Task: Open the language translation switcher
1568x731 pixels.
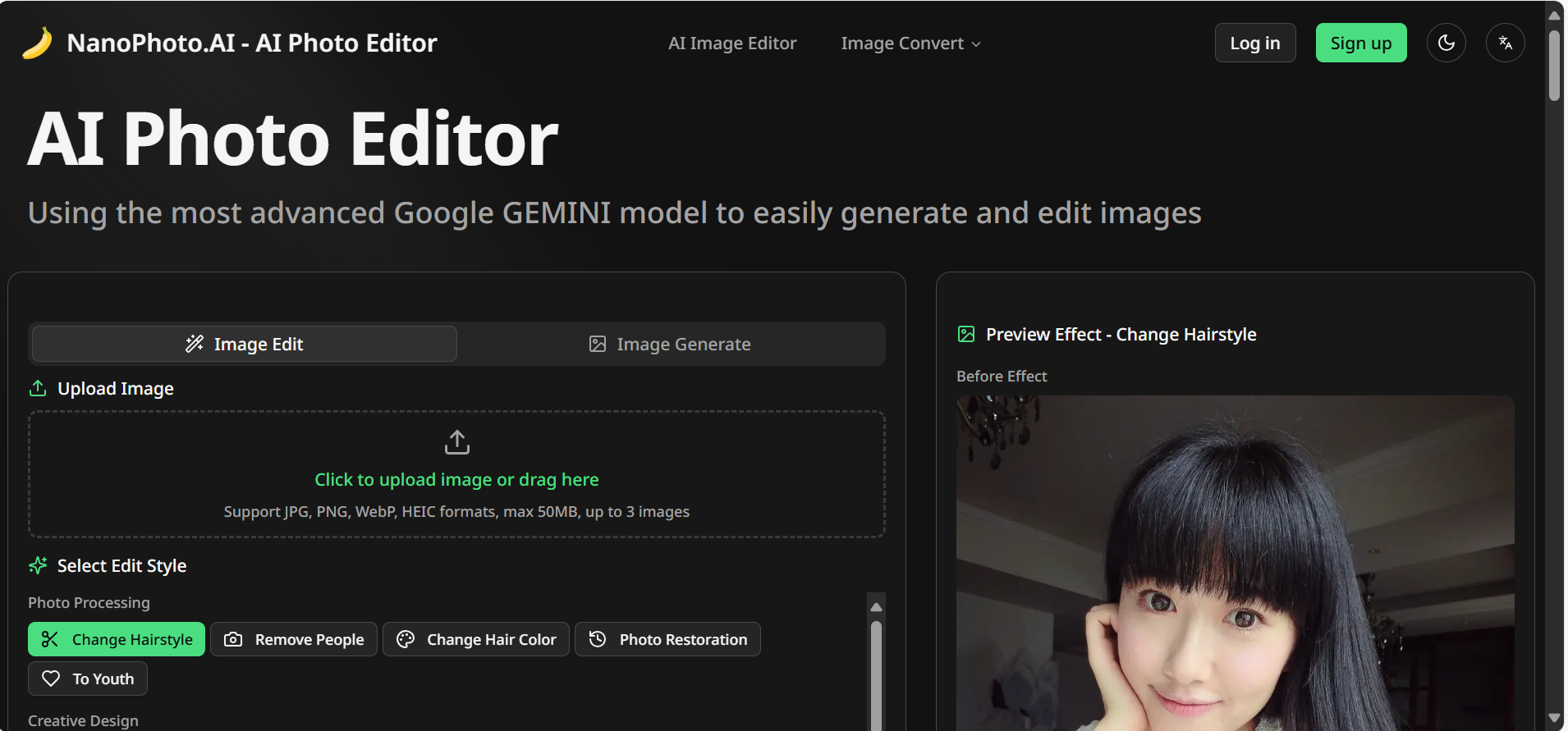Action: pos(1505,43)
